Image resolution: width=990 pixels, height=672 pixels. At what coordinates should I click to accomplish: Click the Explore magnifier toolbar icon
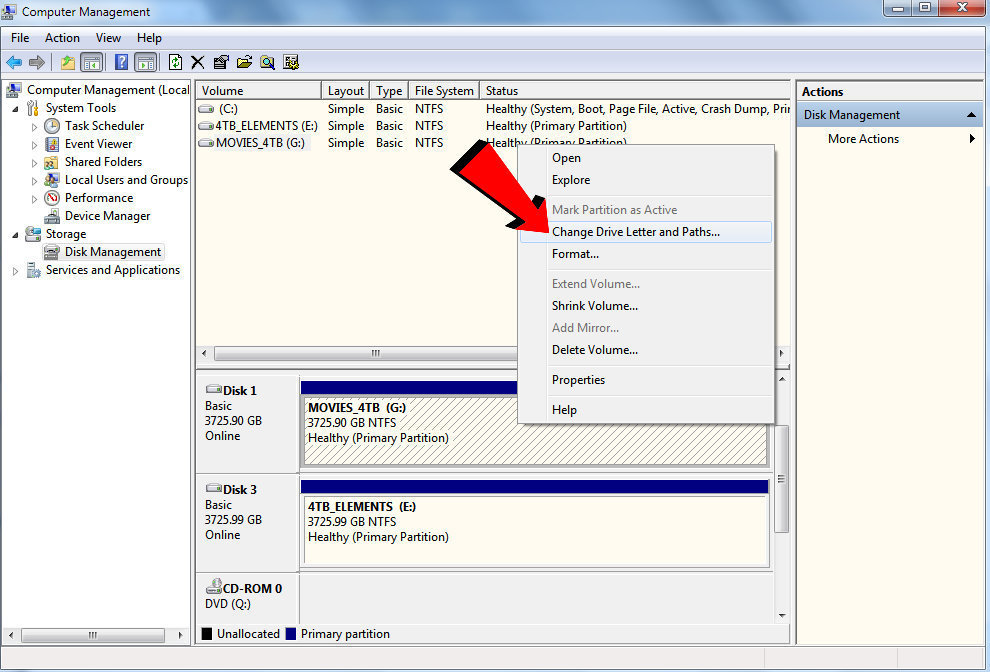pyautogui.click(x=268, y=62)
